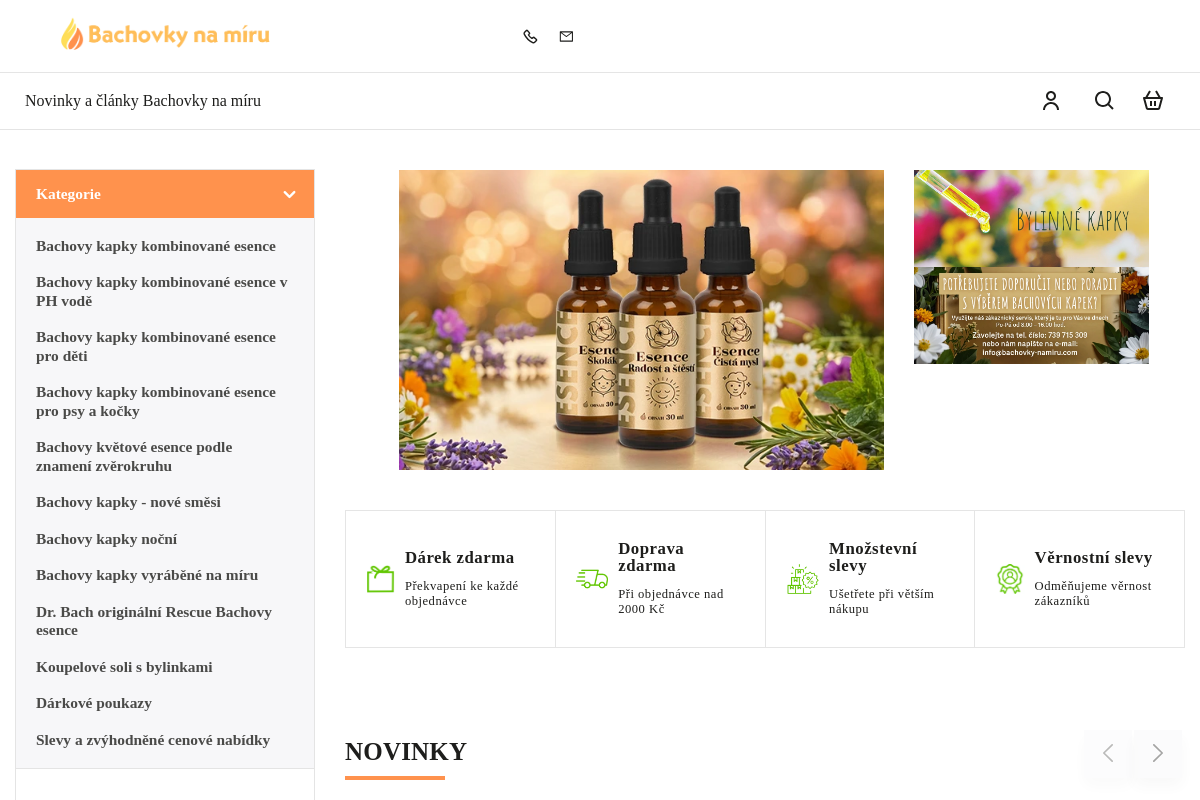Collapse the Kategorie panel chevron
This screenshot has width=1200, height=800.
pyautogui.click(x=290, y=194)
